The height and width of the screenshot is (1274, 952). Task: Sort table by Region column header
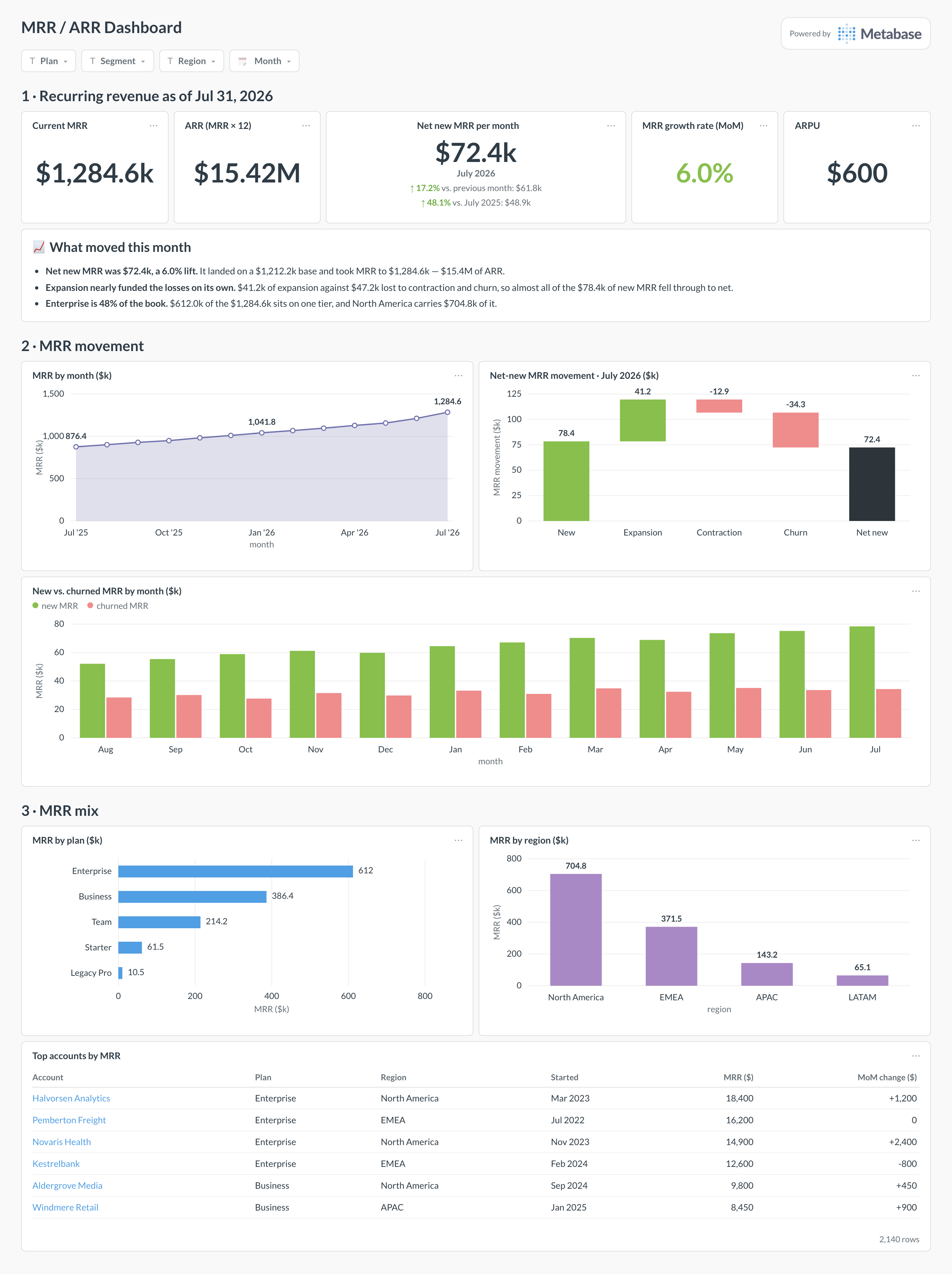393,1078
